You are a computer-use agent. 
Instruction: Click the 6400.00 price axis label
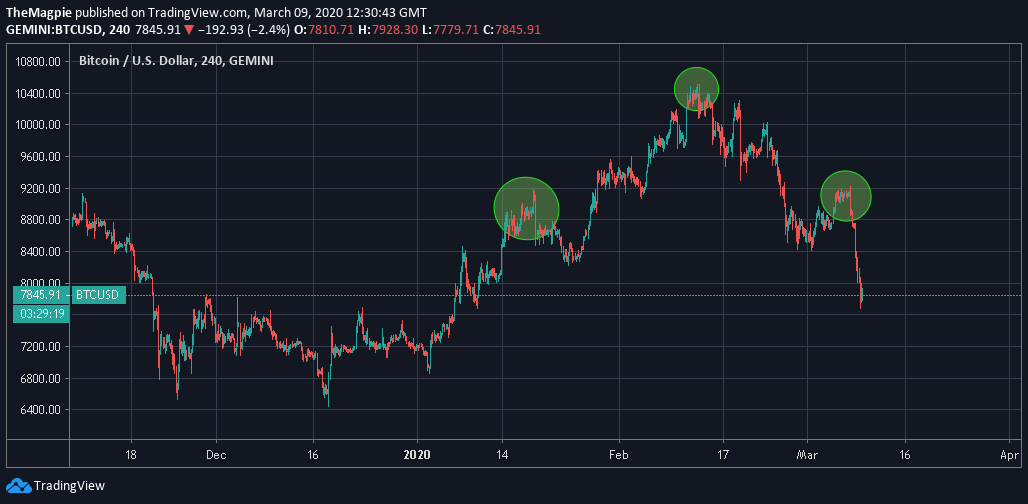pyautogui.click(x=41, y=410)
